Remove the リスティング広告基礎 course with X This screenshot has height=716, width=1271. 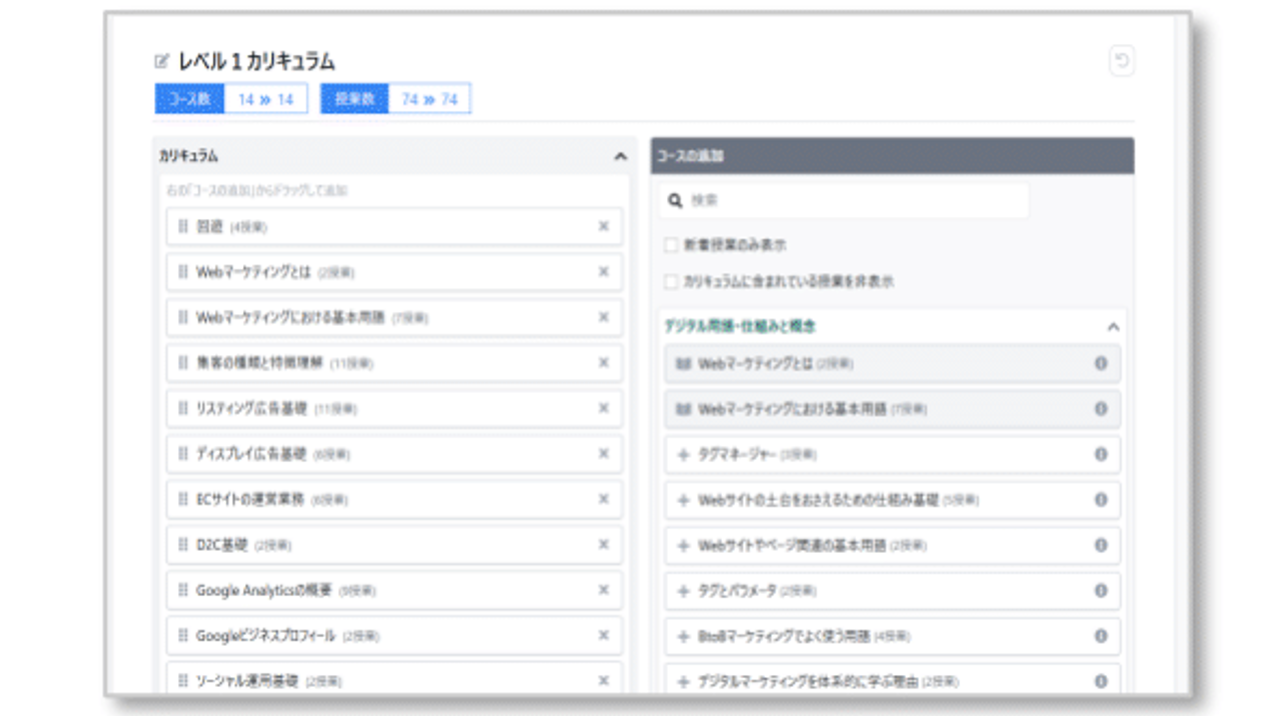[x=603, y=408]
